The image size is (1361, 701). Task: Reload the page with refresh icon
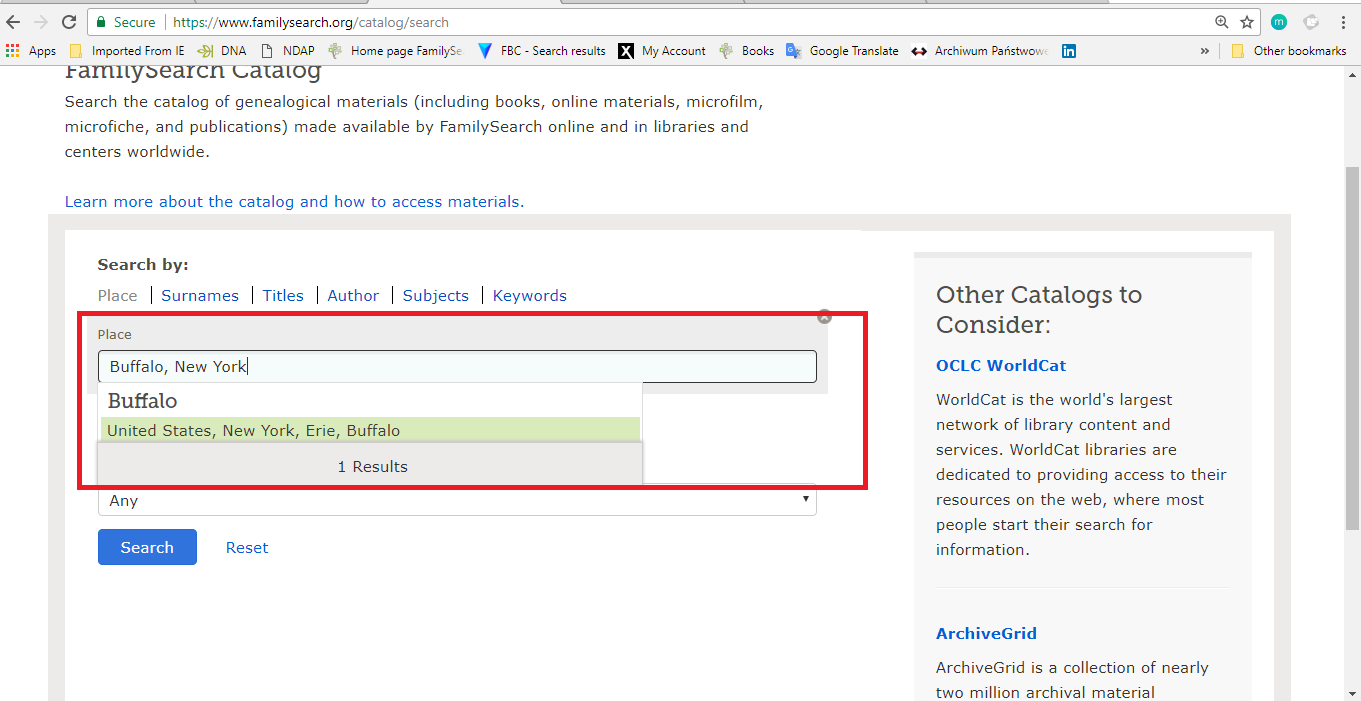pos(69,22)
